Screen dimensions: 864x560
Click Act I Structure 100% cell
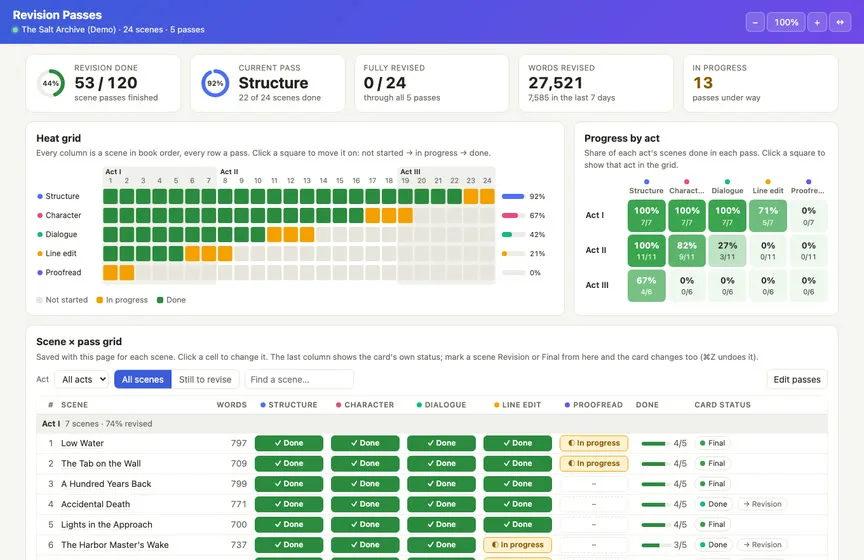pos(646,216)
